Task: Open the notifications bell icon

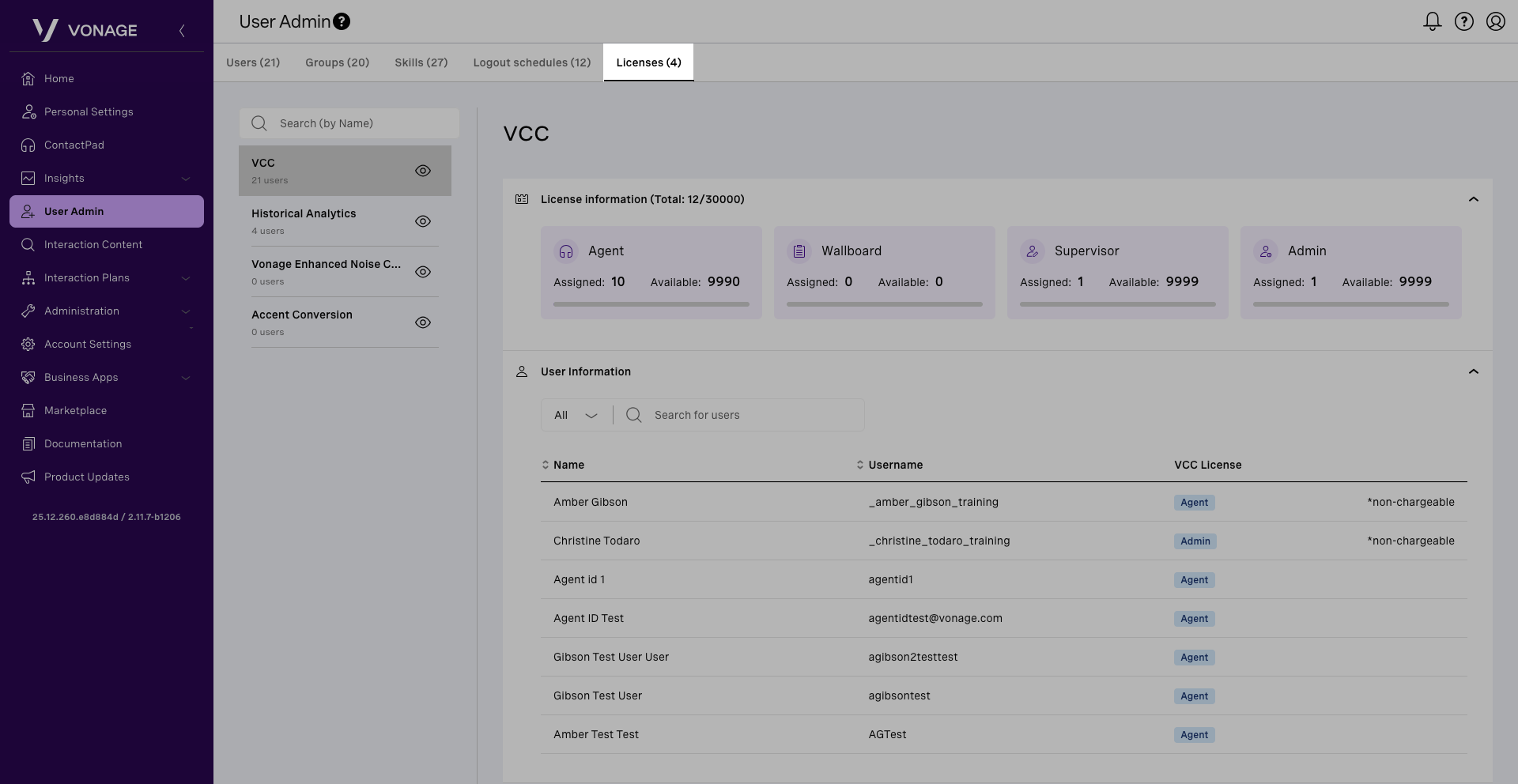Action: point(1432,21)
